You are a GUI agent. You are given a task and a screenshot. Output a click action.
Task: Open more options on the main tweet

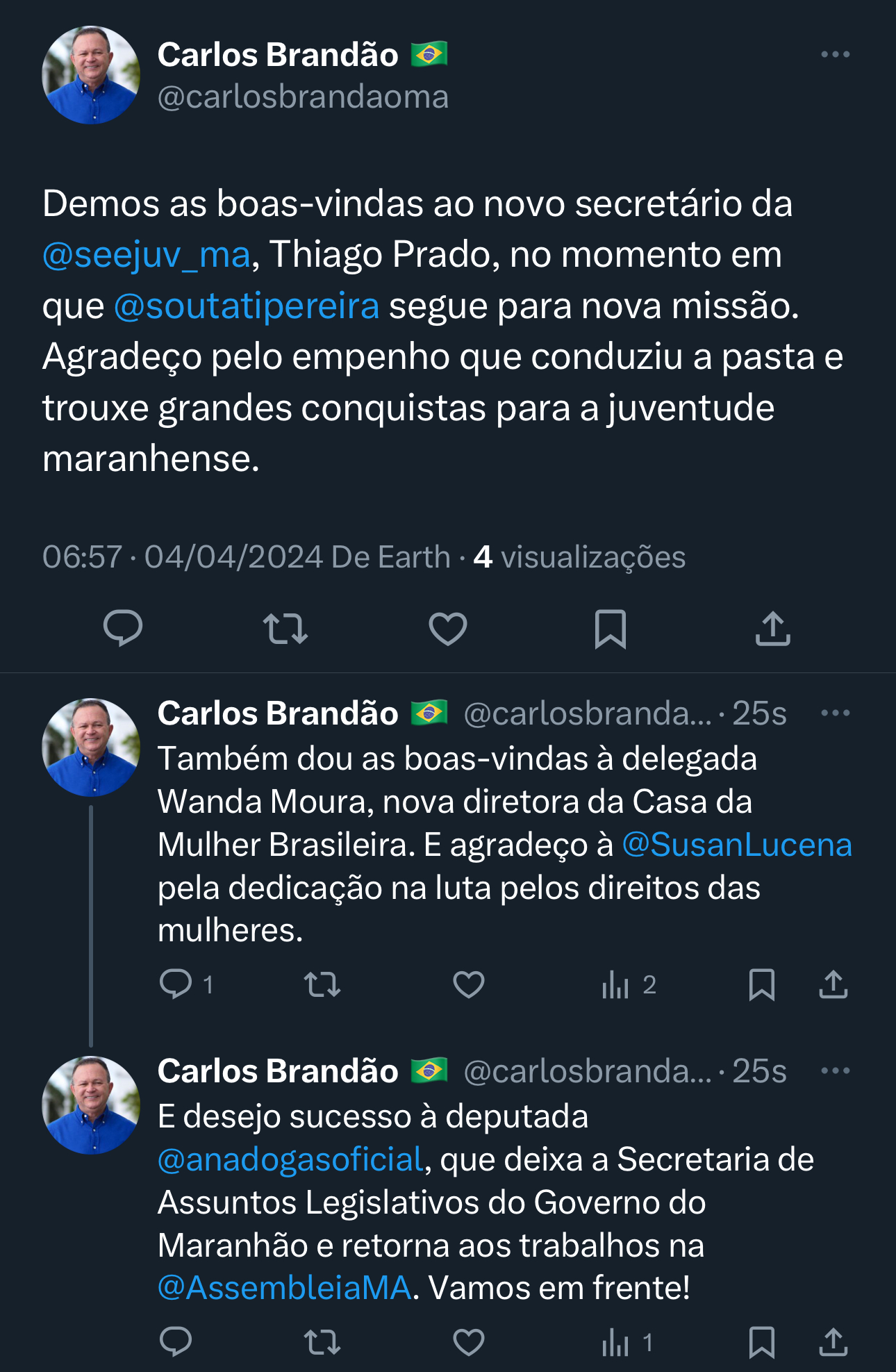point(835,54)
